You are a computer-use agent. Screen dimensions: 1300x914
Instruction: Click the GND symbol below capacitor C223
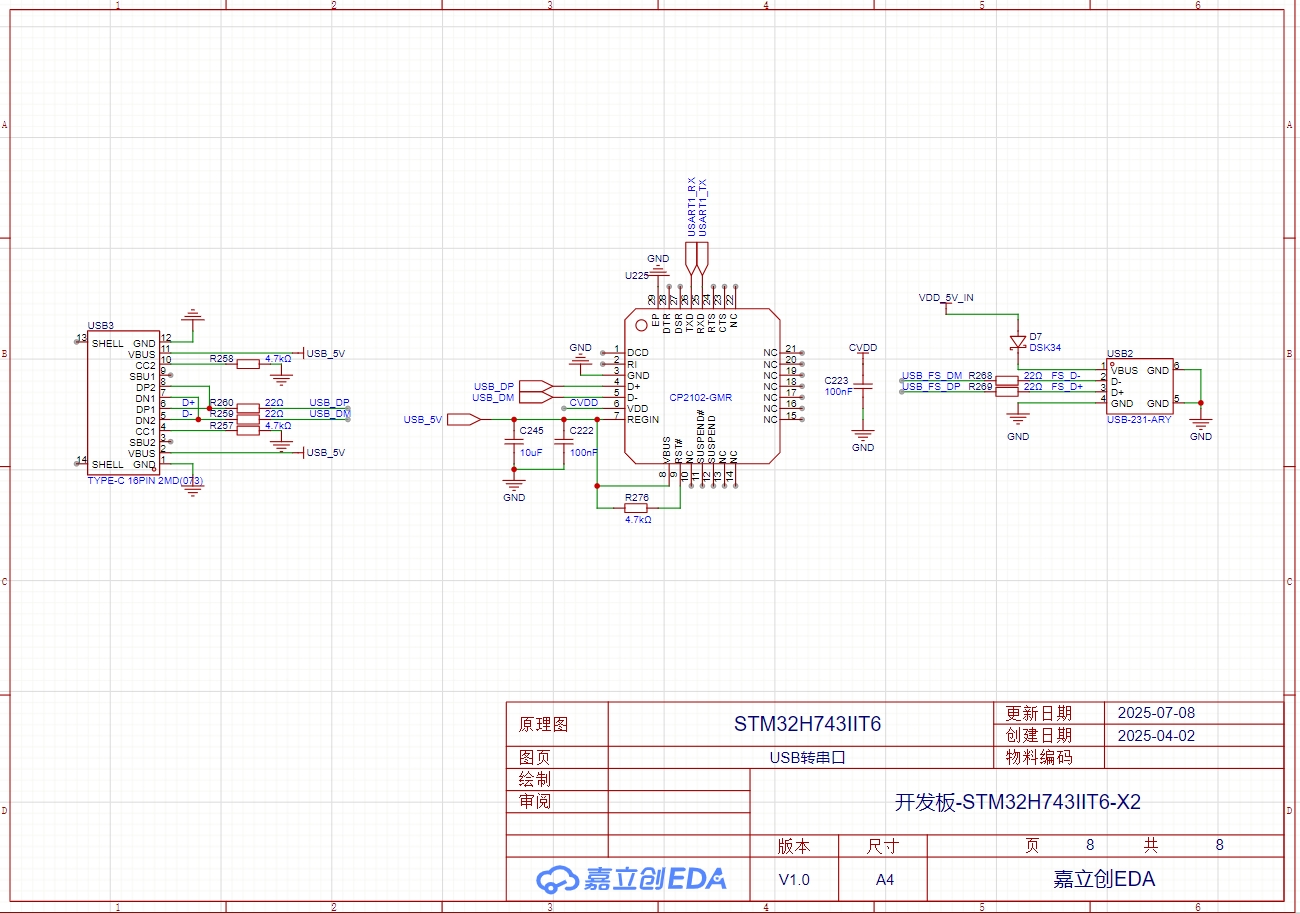pos(863,434)
